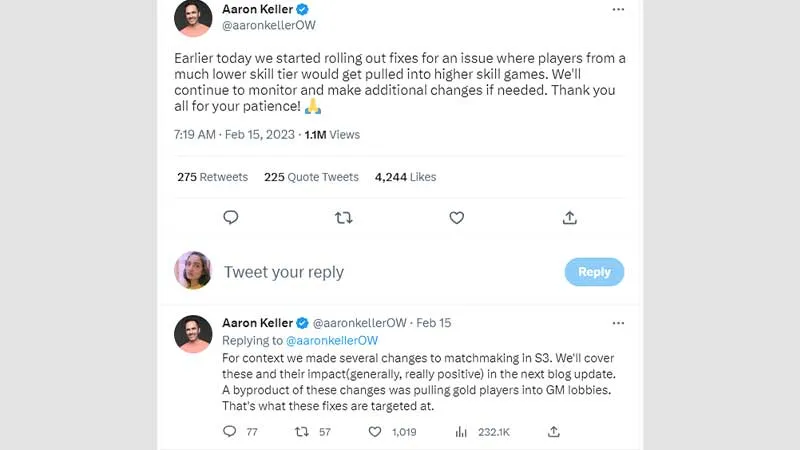Click the reply bubble icon under main tweet

[231, 218]
